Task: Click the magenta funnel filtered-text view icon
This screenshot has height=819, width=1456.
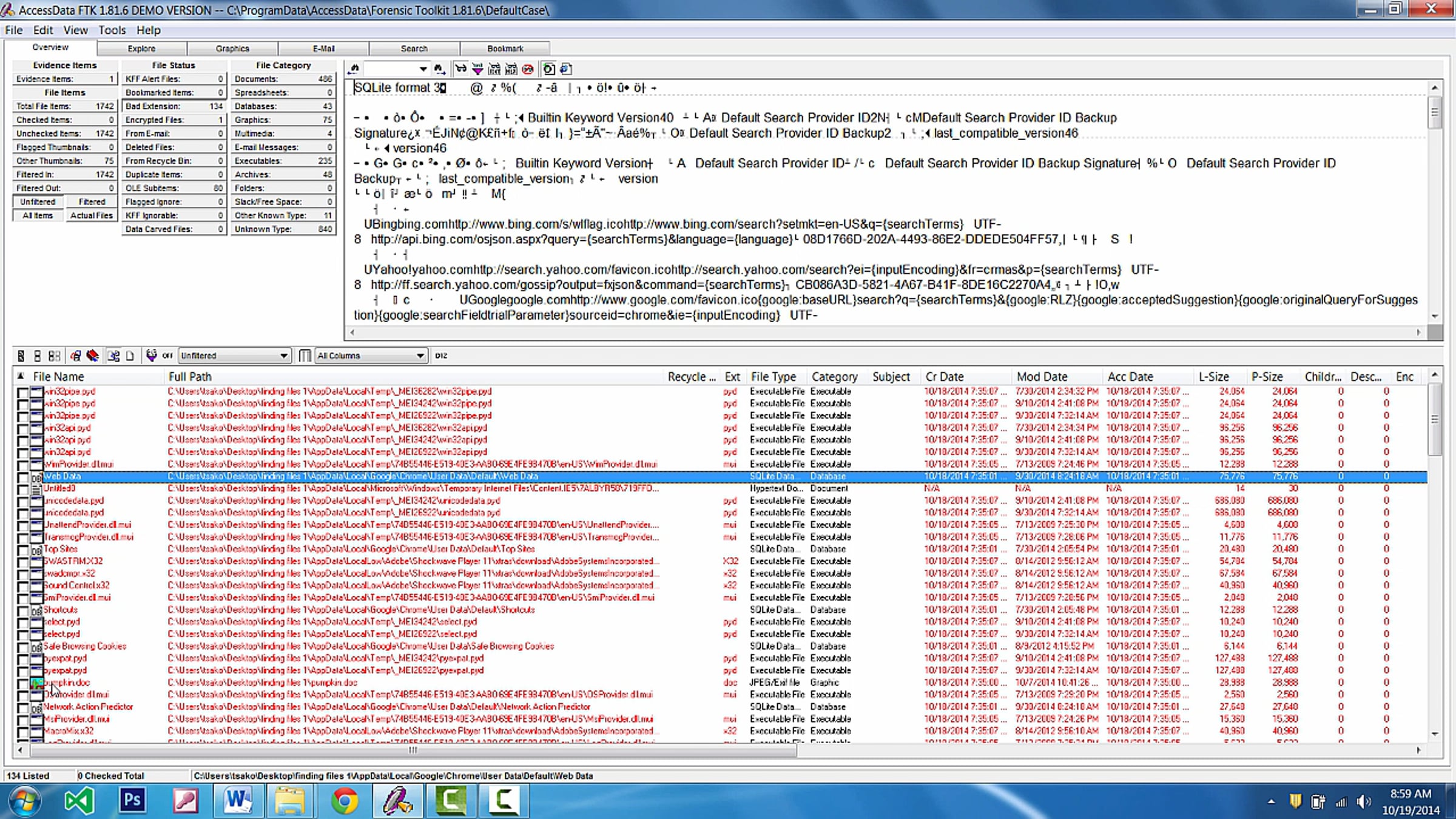Action: (x=478, y=69)
